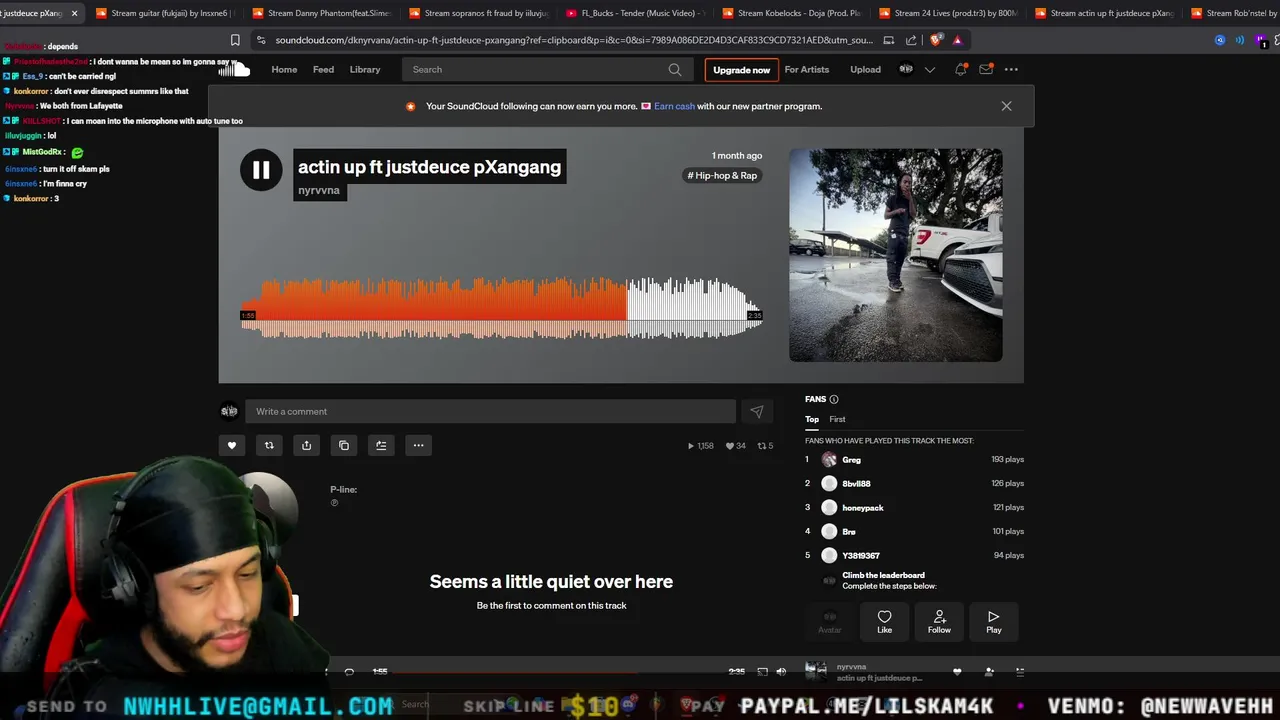Follow artist from the bottom player
The image size is (1280, 720).
point(989,672)
